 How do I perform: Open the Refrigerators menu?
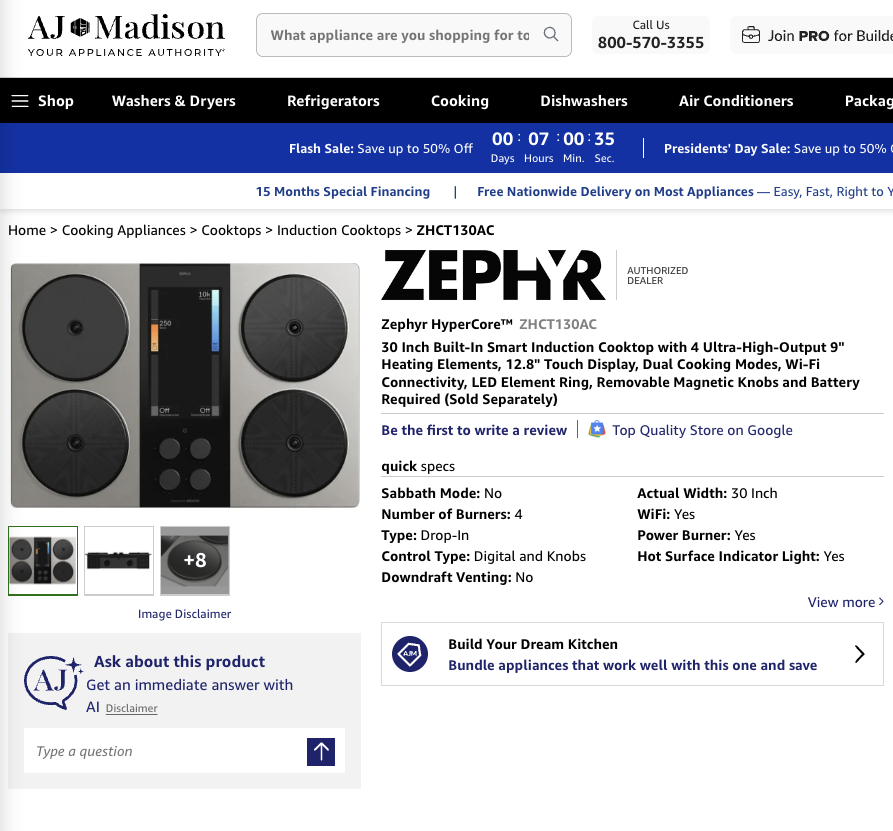pyautogui.click(x=333, y=101)
